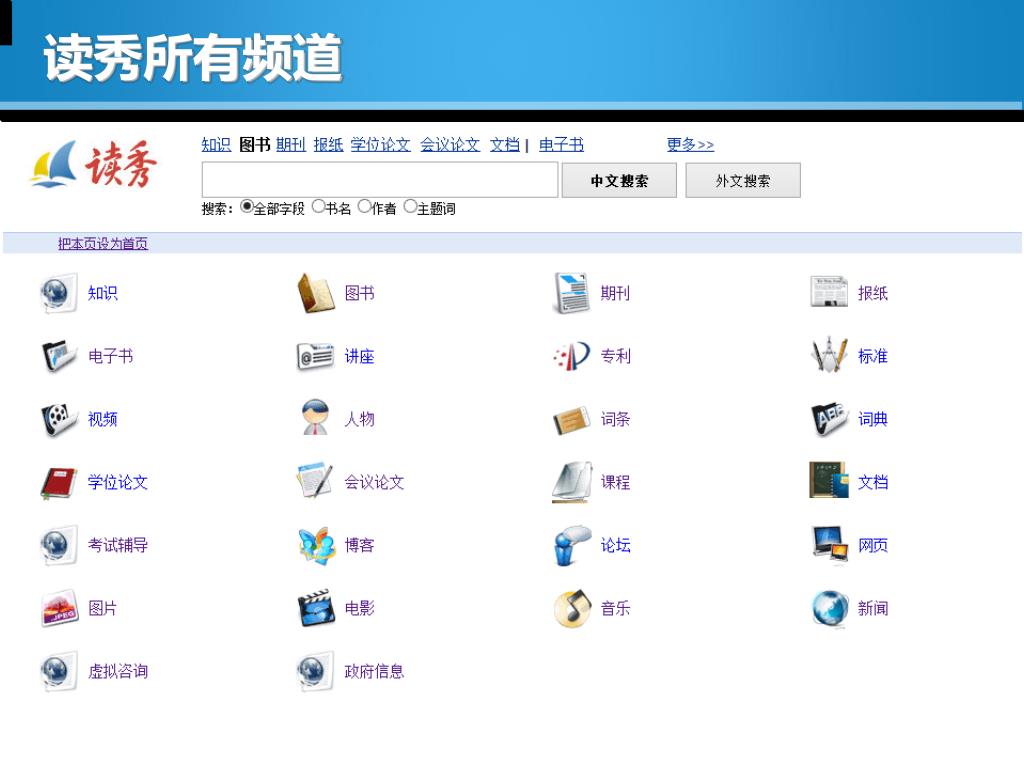
Task: Focus the search text box
Action: point(380,180)
